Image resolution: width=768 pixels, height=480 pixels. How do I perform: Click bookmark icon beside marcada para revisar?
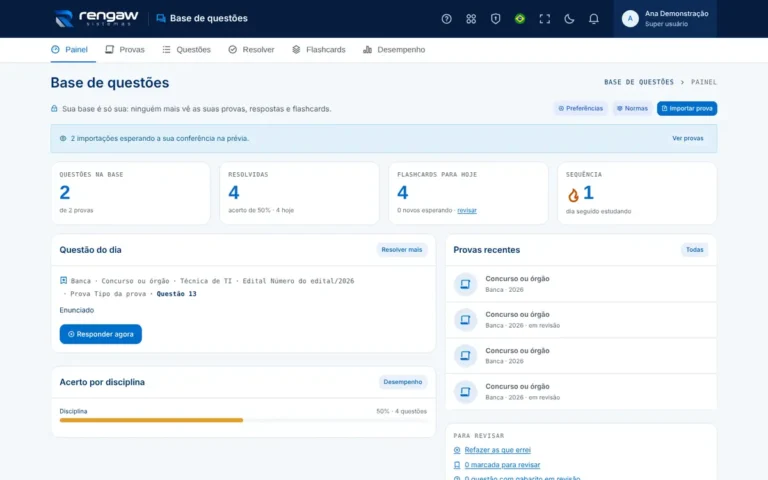point(457,465)
